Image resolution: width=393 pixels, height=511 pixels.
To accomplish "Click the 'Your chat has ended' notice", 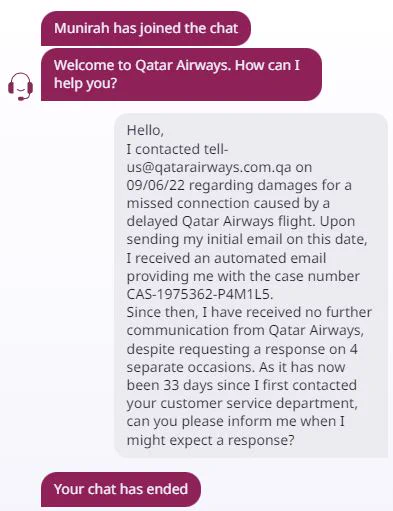I will (x=121, y=489).
